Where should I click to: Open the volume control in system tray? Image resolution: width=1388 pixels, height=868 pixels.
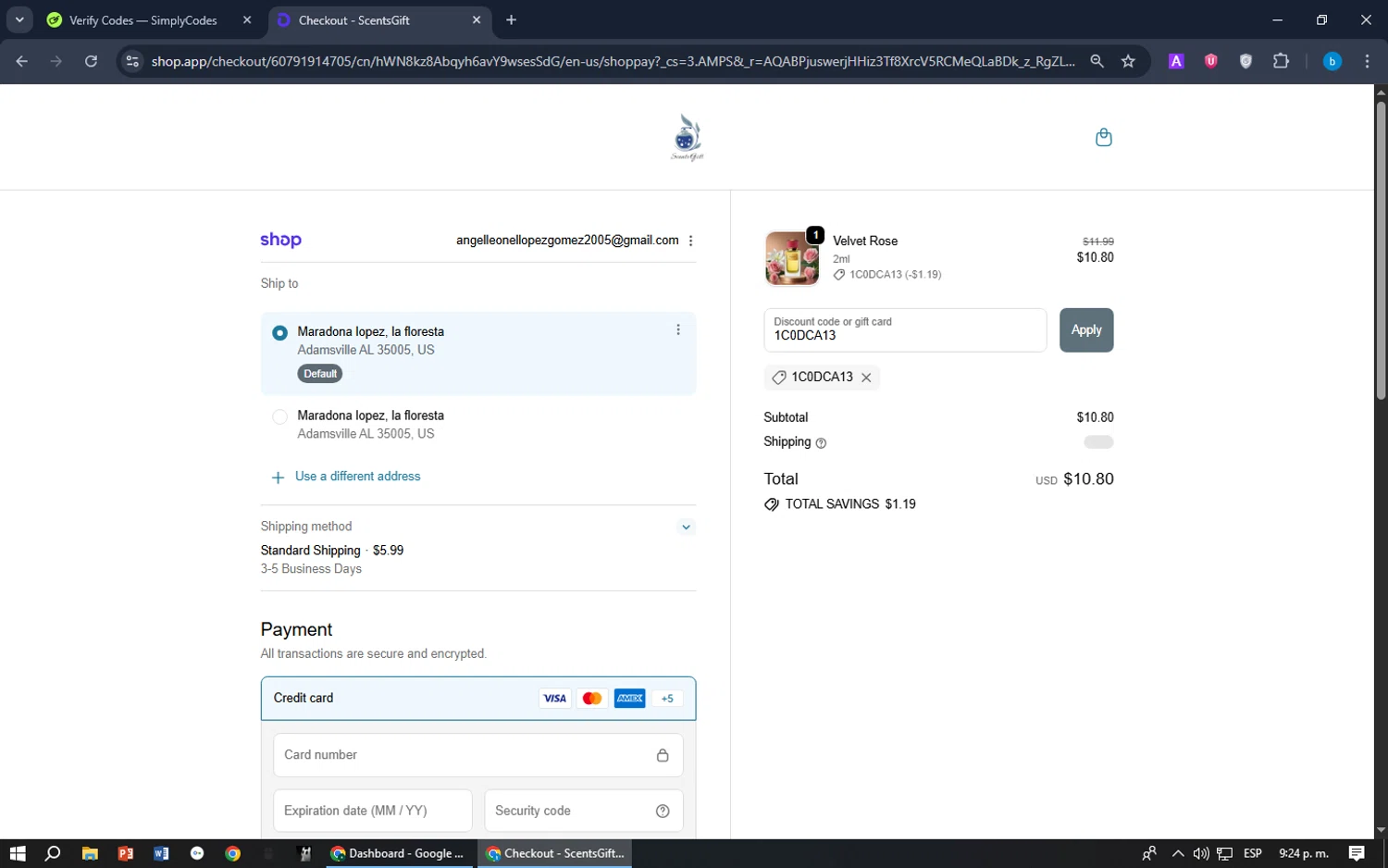tap(1201, 853)
